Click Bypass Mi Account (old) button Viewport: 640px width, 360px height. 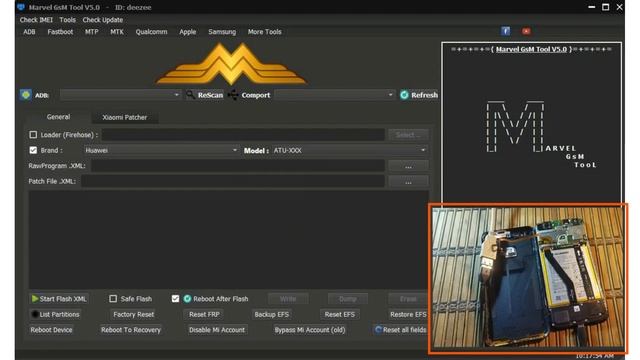(x=310, y=330)
